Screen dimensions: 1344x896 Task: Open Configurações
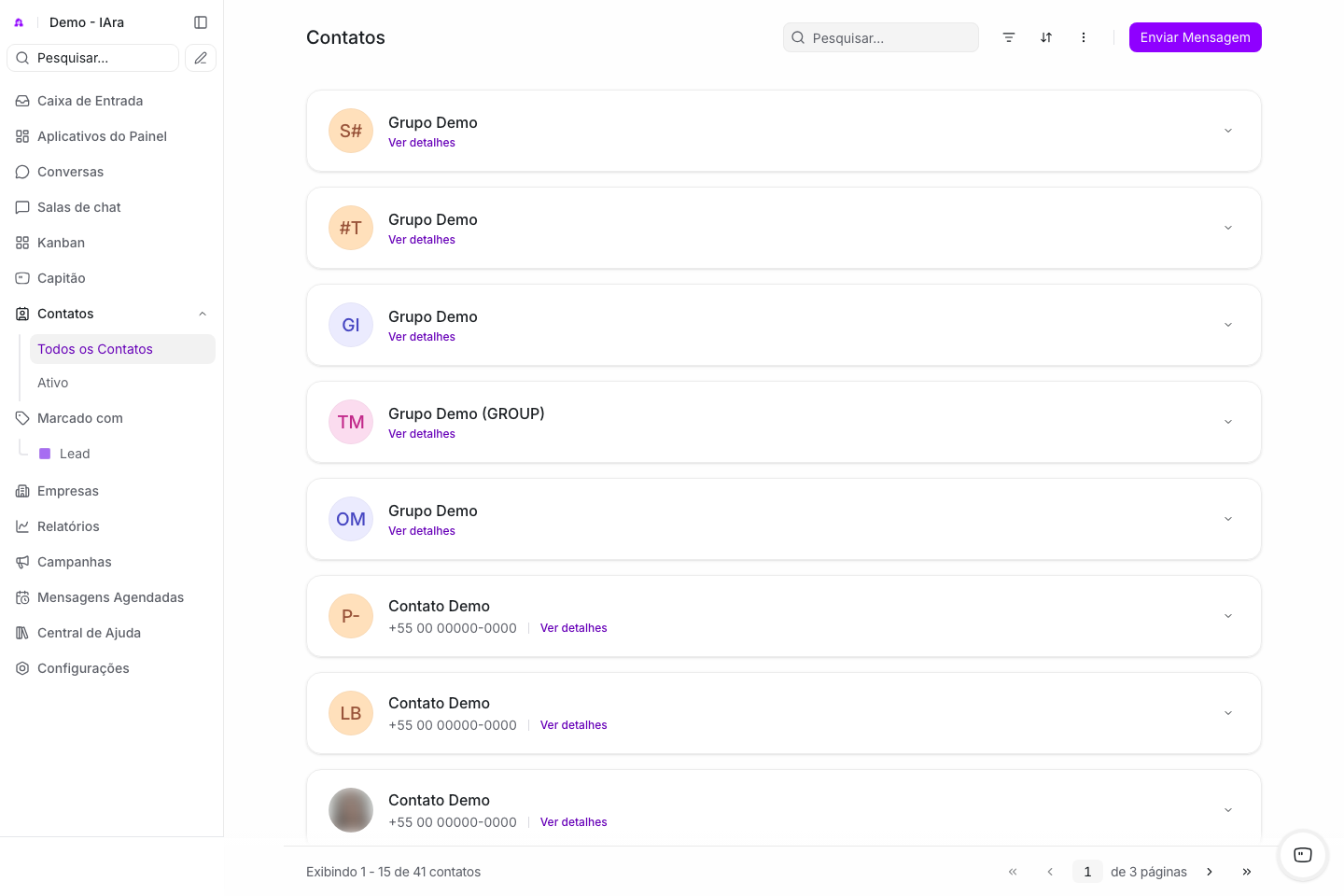point(111,668)
